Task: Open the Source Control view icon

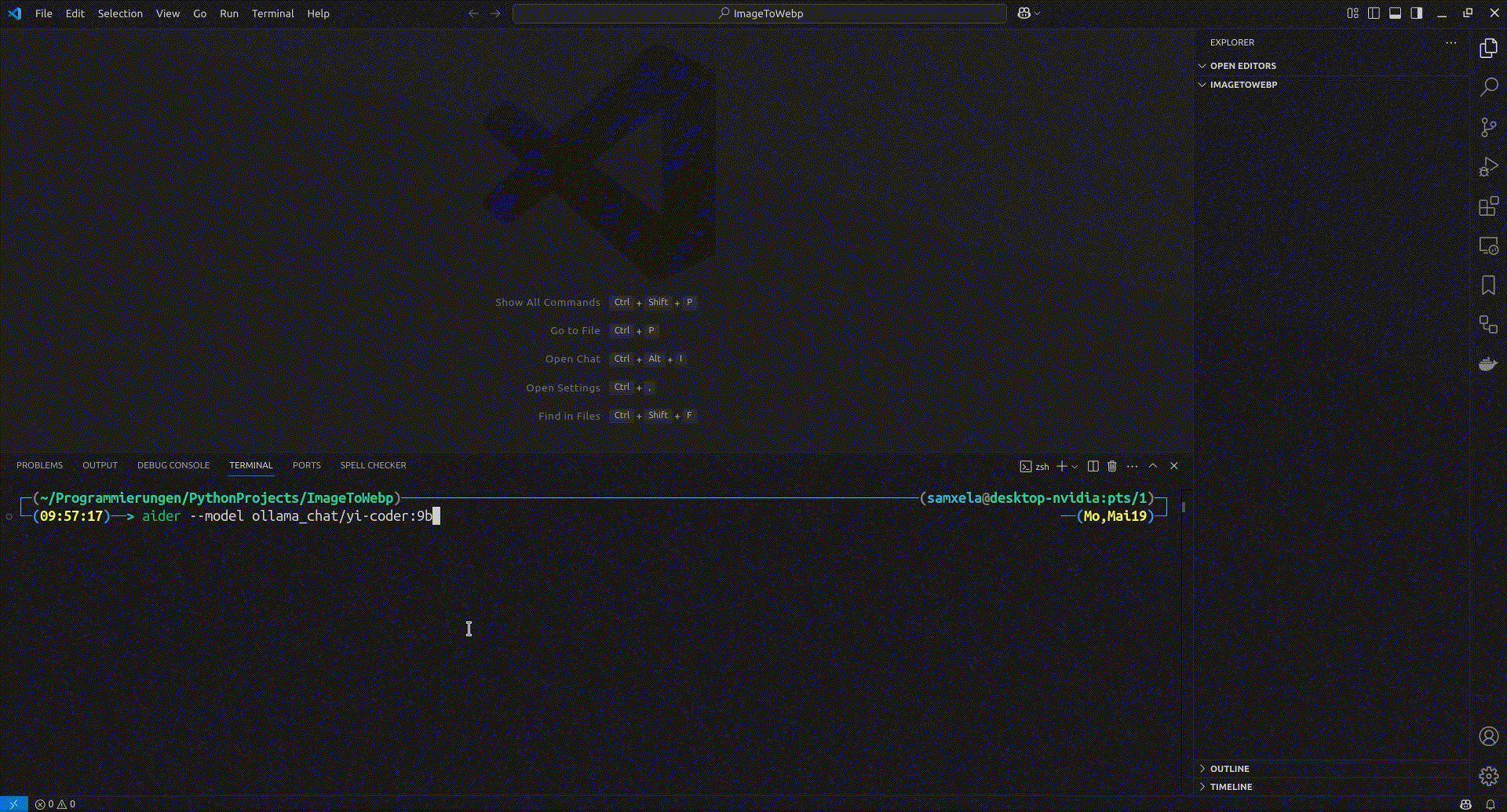Action: 1488,127
